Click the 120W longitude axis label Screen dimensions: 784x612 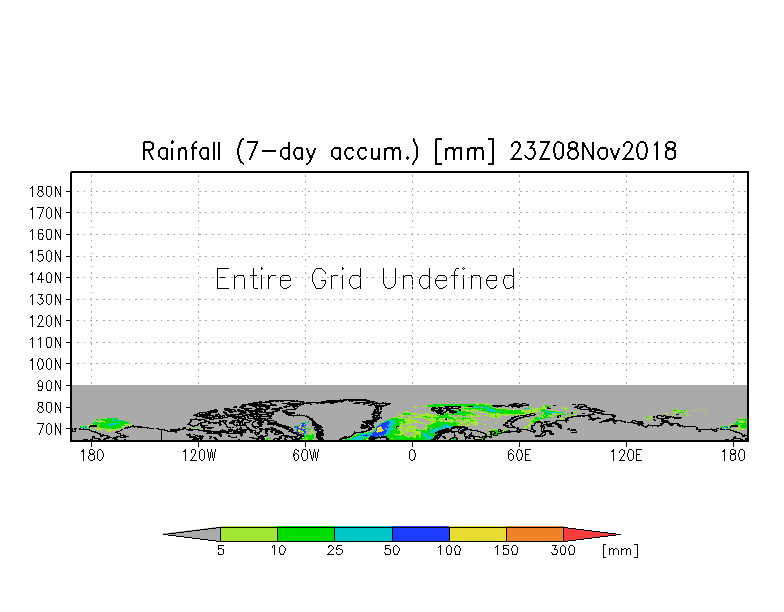pyautogui.click(x=199, y=456)
